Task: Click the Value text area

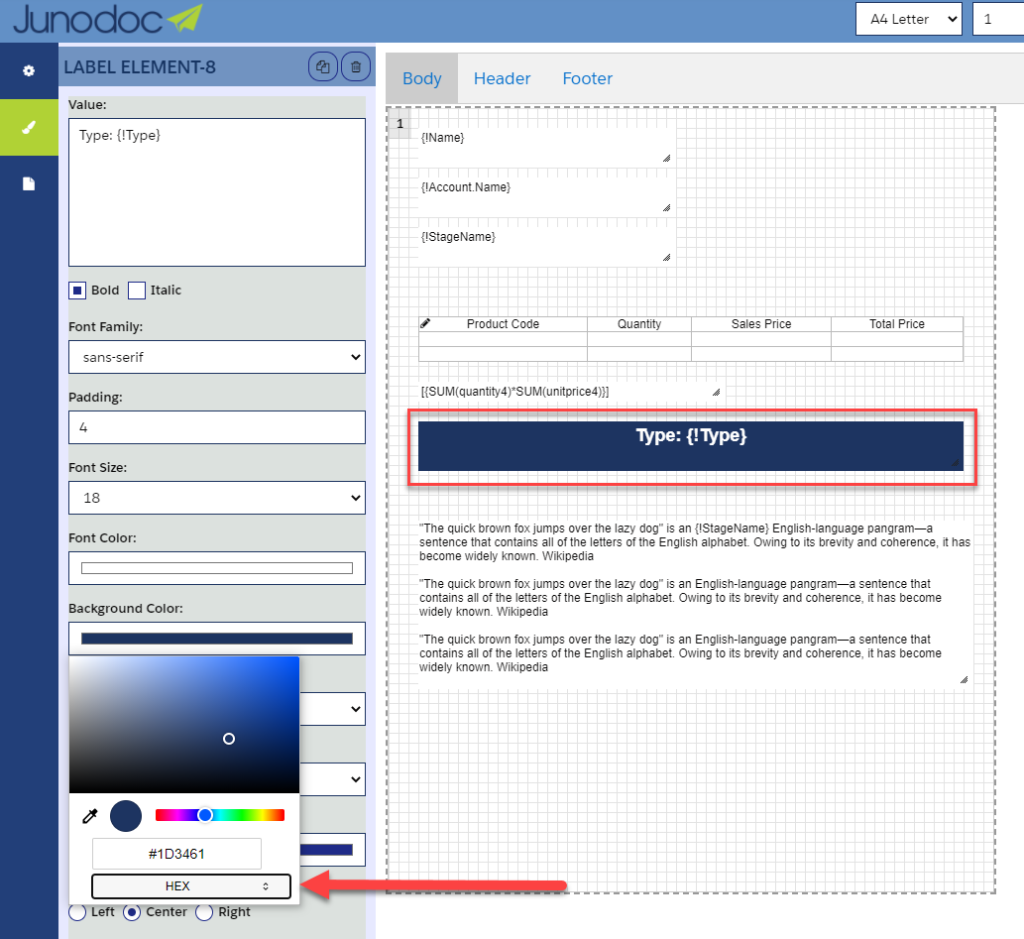Action: pos(217,192)
